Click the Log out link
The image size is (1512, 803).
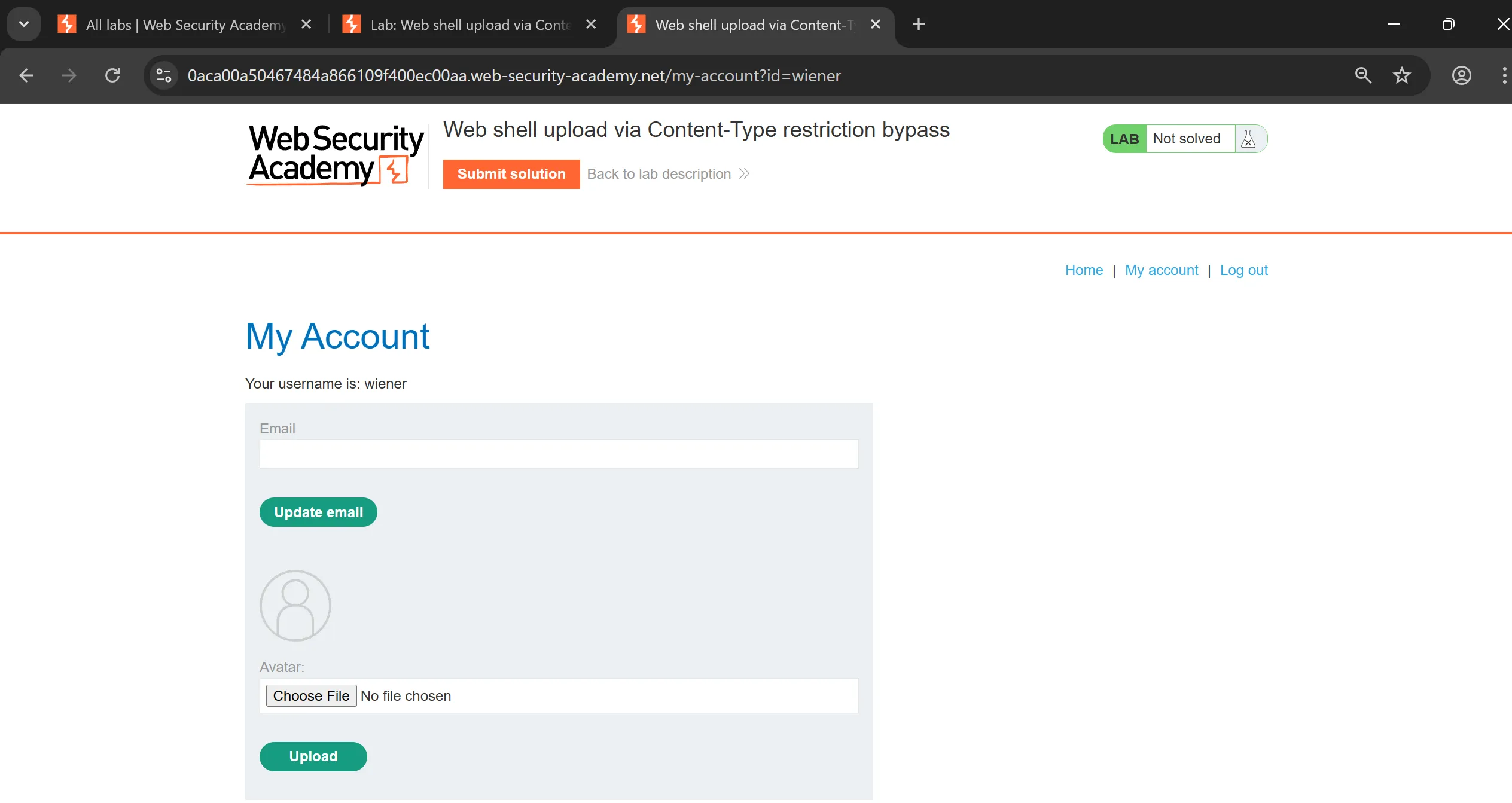1243,270
